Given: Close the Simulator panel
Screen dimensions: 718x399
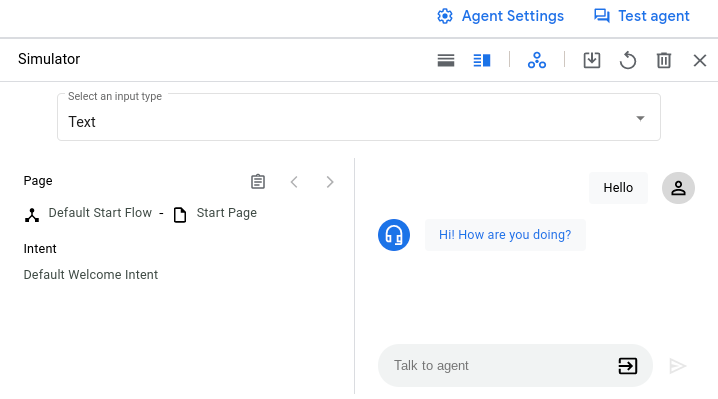Looking at the screenshot, I should point(700,60).
